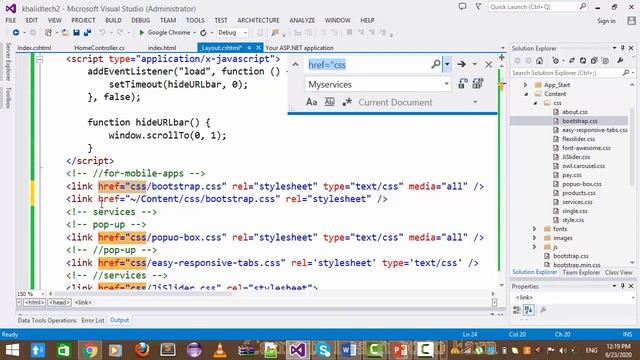Open the Error List tab
The height and width of the screenshot is (360, 640).
93,320
